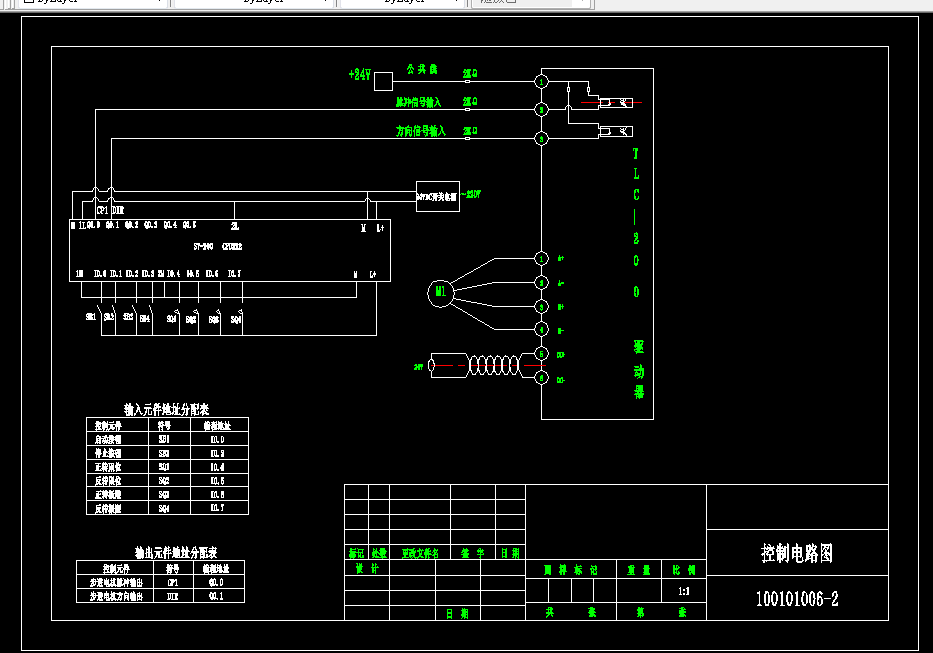This screenshot has height=653, width=933.
Task: Click the DC+ driver terminal circle
Action: (x=541, y=354)
